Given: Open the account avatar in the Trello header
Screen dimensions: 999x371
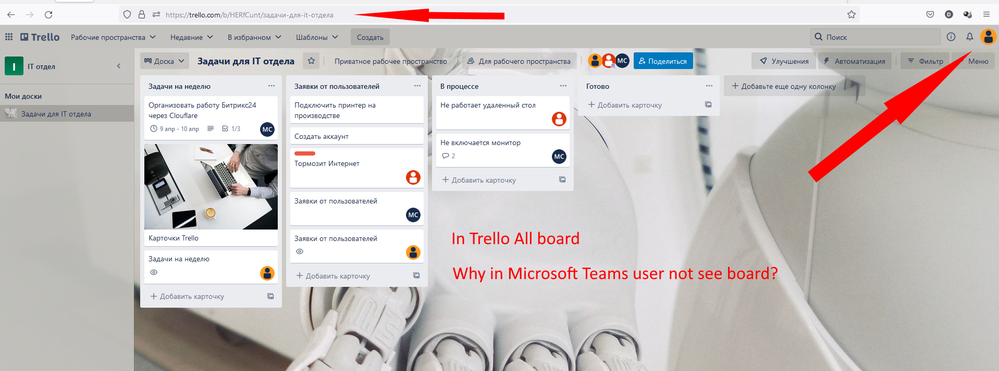Looking at the screenshot, I should 988,37.
